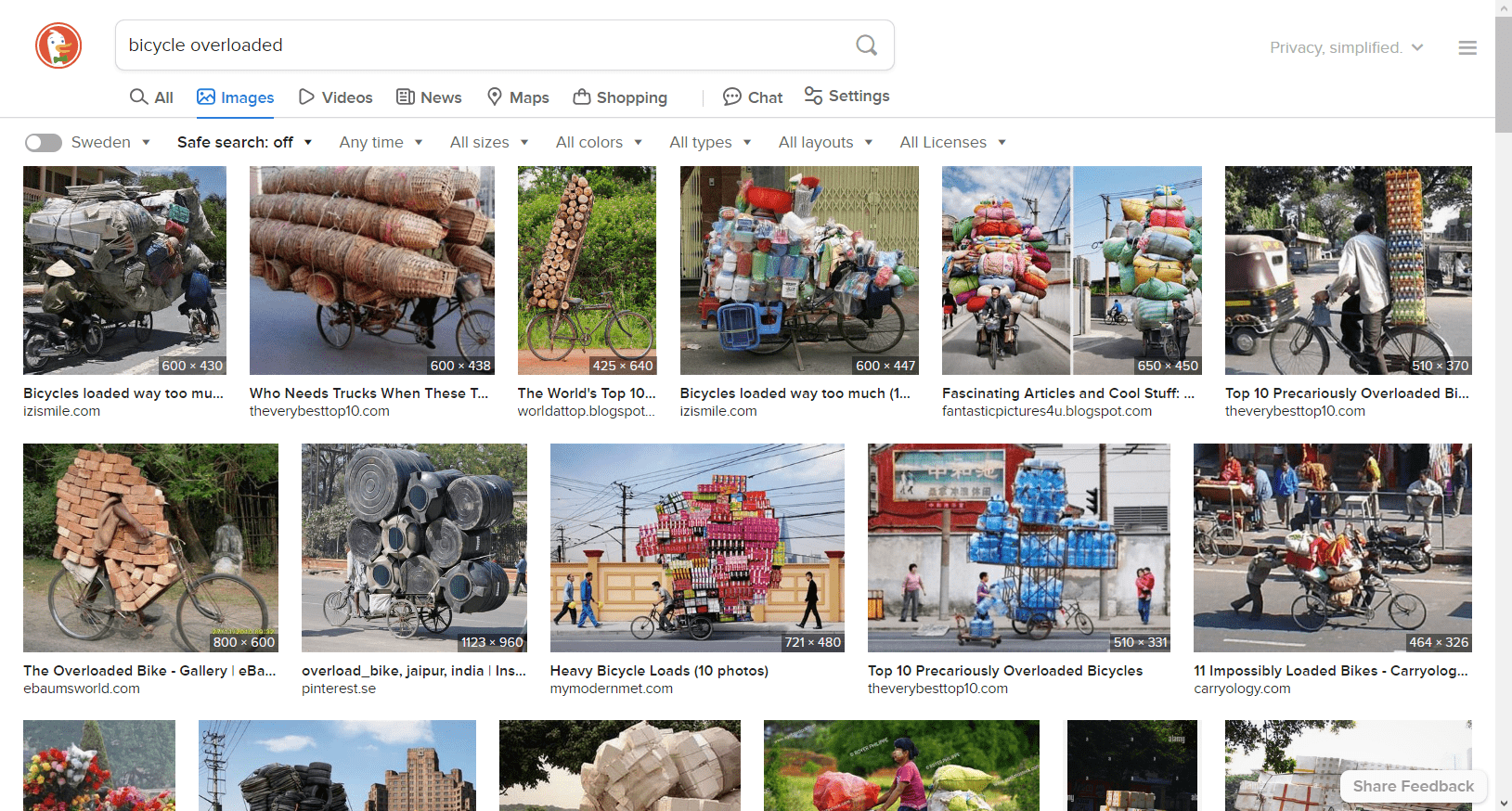Image resolution: width=1512 pixels, height=811 pixels.
Task: Open the Maps search tab
Action: pyautogui.click(x=518, y=97)
